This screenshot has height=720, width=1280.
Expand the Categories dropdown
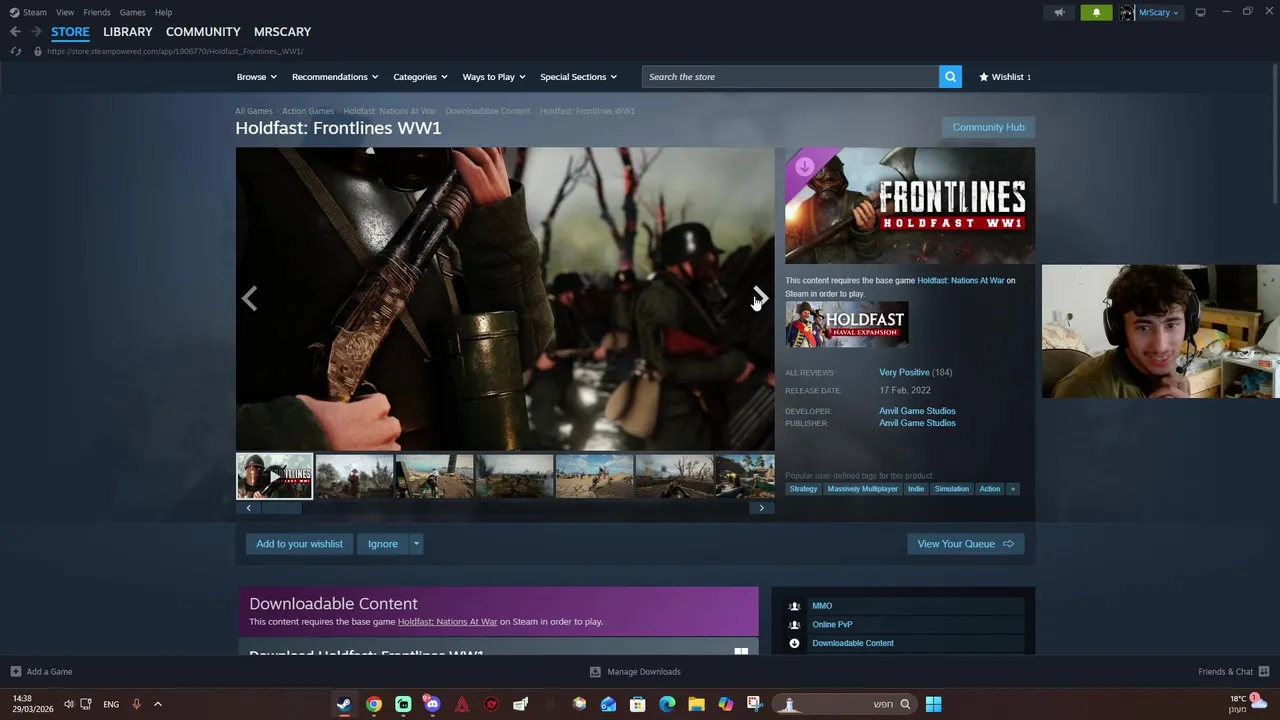coord(420,77)
